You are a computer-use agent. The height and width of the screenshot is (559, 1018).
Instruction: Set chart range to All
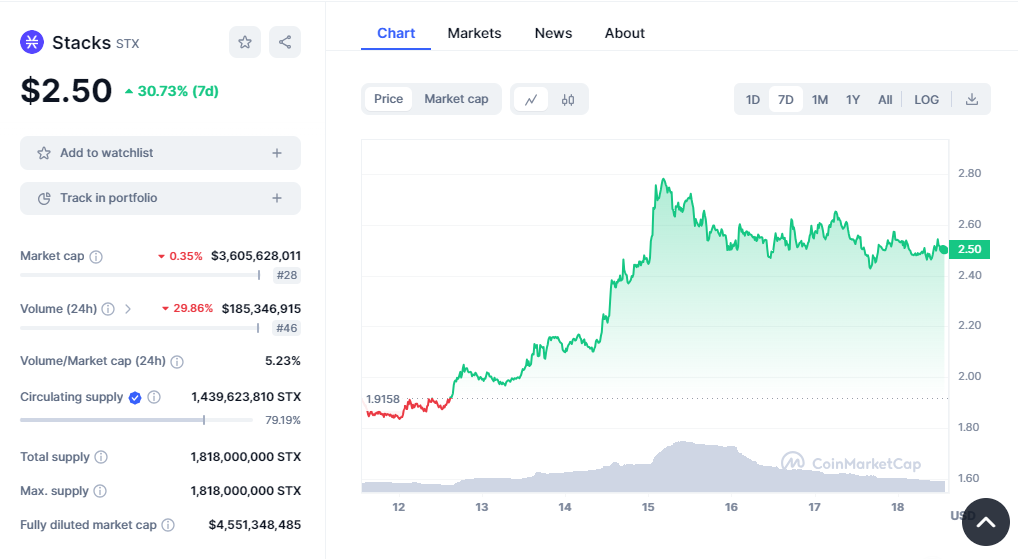point(885,99)
